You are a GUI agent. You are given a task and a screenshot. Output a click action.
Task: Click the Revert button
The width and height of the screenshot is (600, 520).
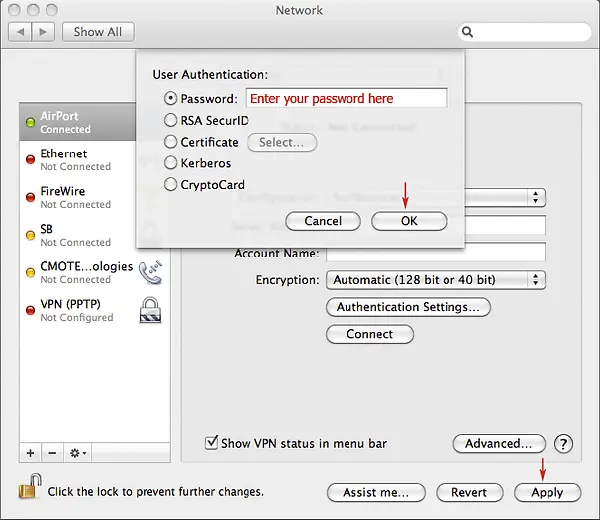click(x=470, y=492)
